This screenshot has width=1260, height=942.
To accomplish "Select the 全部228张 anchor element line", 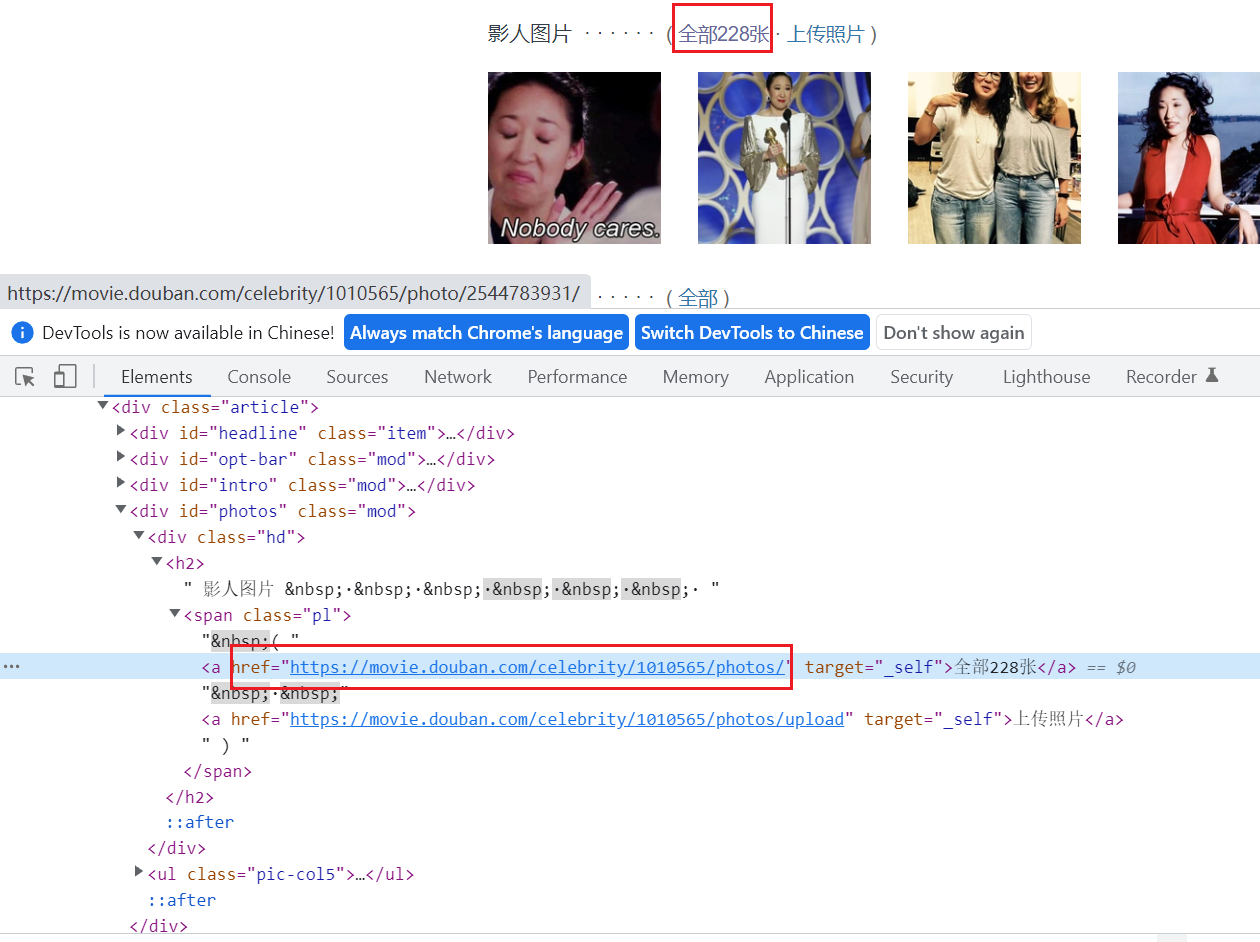I will (630, 667).
